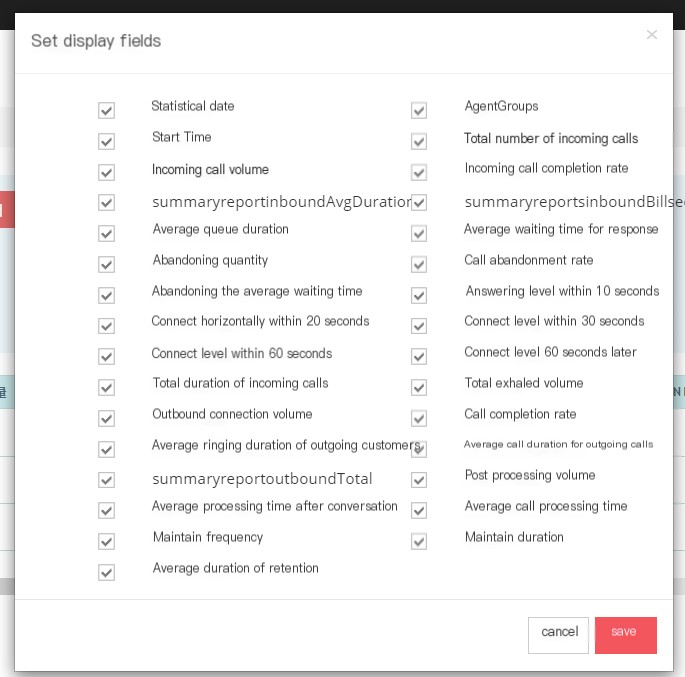Toggle Total number of incoming calls checkbox

419,142
